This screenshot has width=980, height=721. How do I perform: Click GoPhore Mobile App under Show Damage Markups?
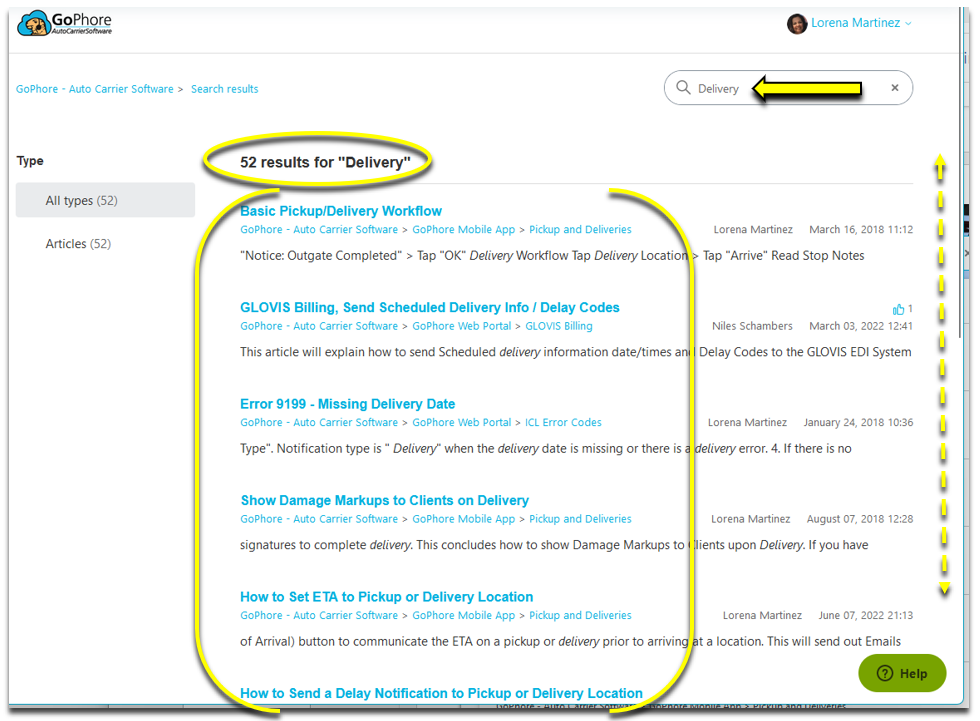(x=463, y=519)
